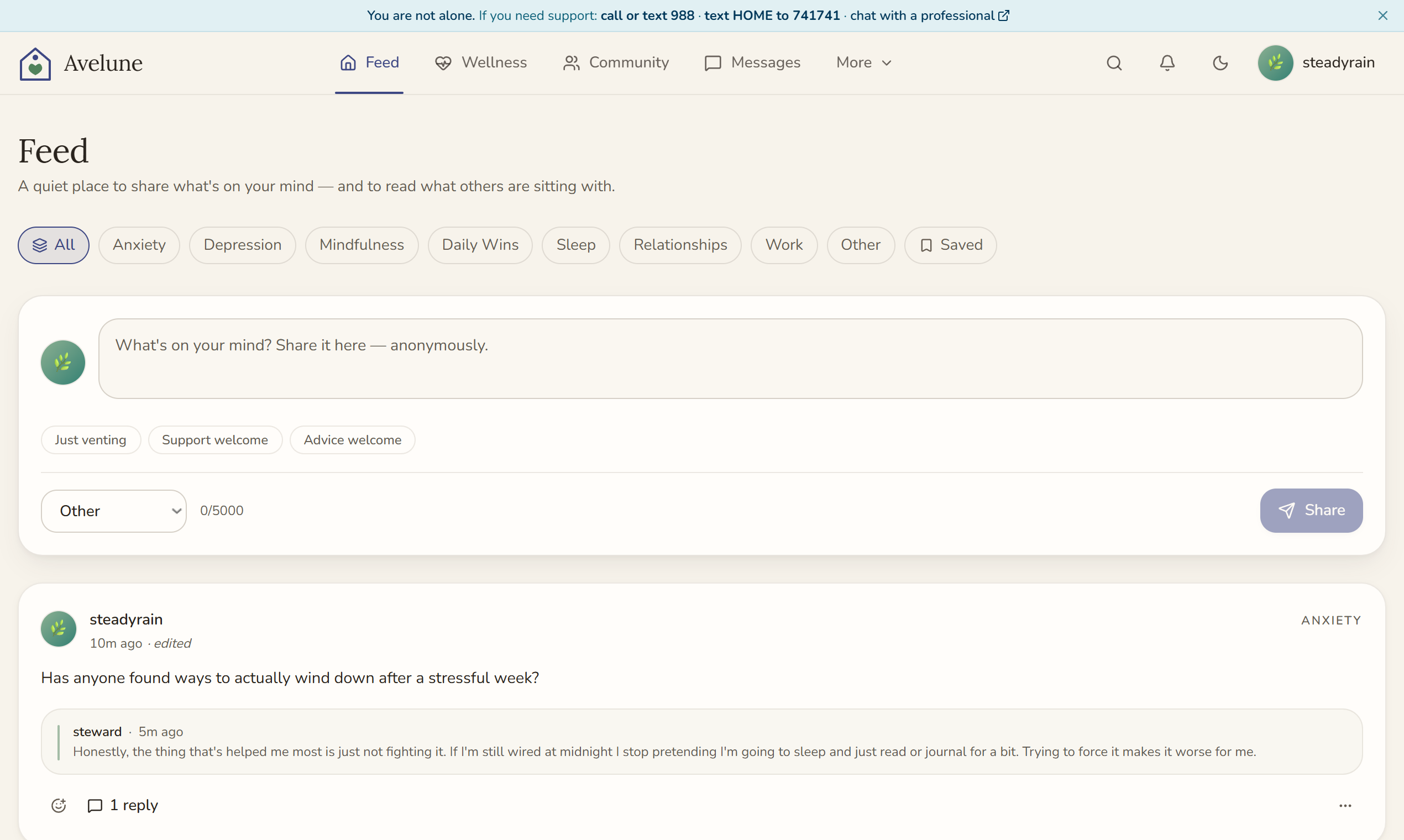This screenshot has height=840, width=1404.
Task: Click the Avelune brand name
Action: point(103,64)
